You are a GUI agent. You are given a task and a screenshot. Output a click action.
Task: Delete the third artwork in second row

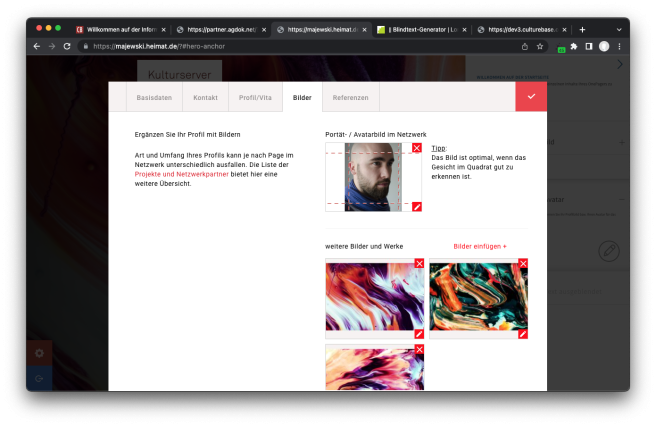pyautogui.click(x=419, y=350)
